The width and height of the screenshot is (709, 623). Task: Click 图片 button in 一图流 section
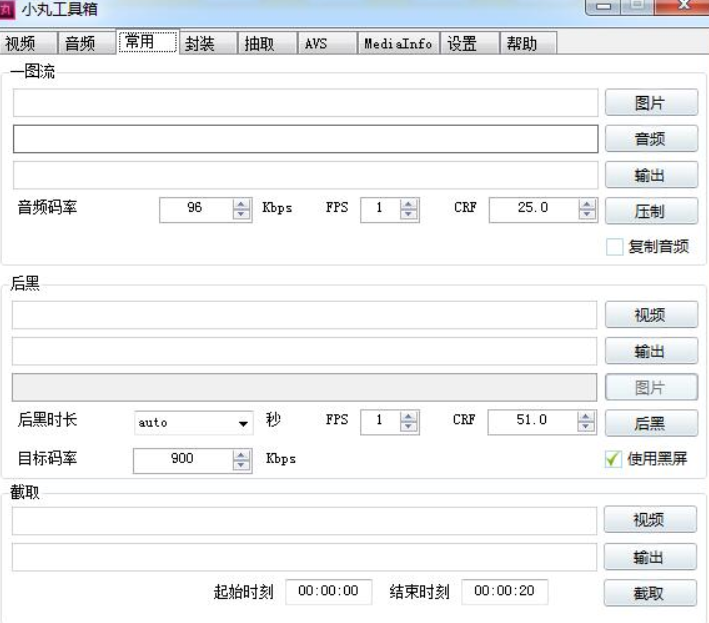[x=651, y=103]
